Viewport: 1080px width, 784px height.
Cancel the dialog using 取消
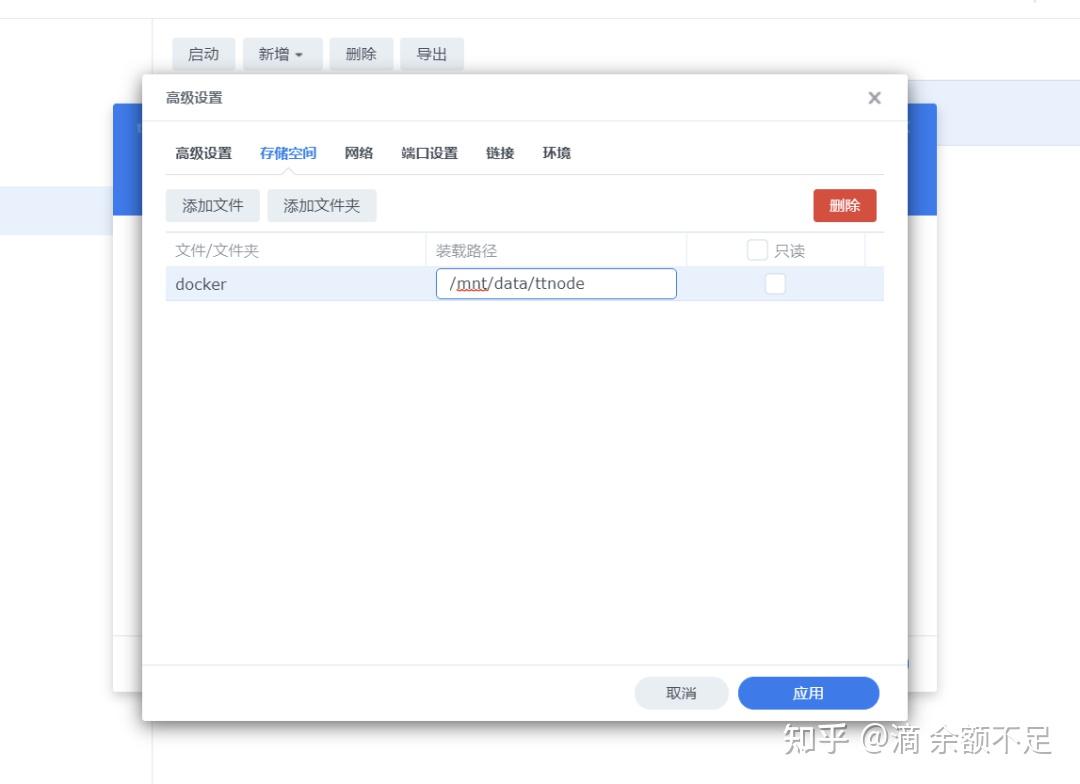681,693
